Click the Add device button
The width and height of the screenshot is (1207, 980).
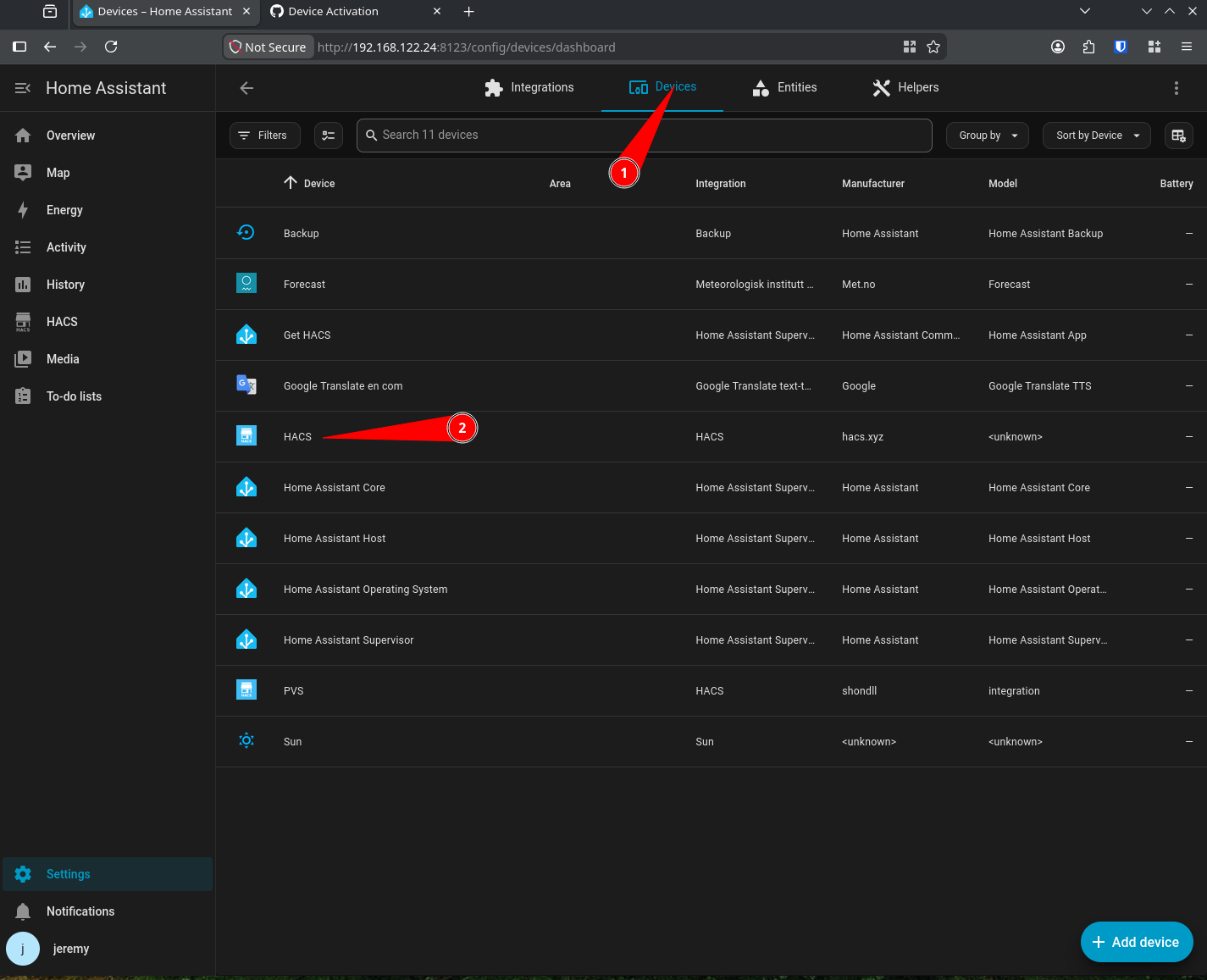point(1137,942)
